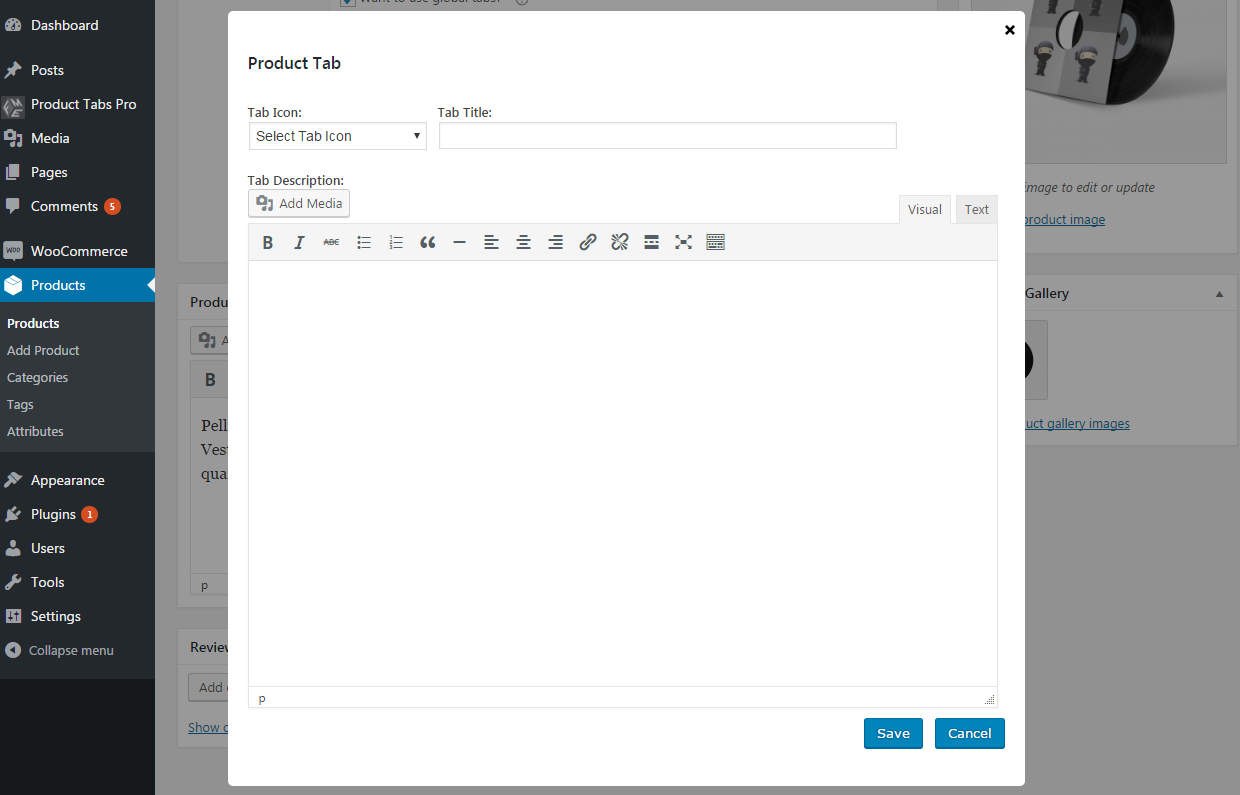Open distraction-free fullscreen mode
Screen dimensions: 1240x795
tap(683, 242)
